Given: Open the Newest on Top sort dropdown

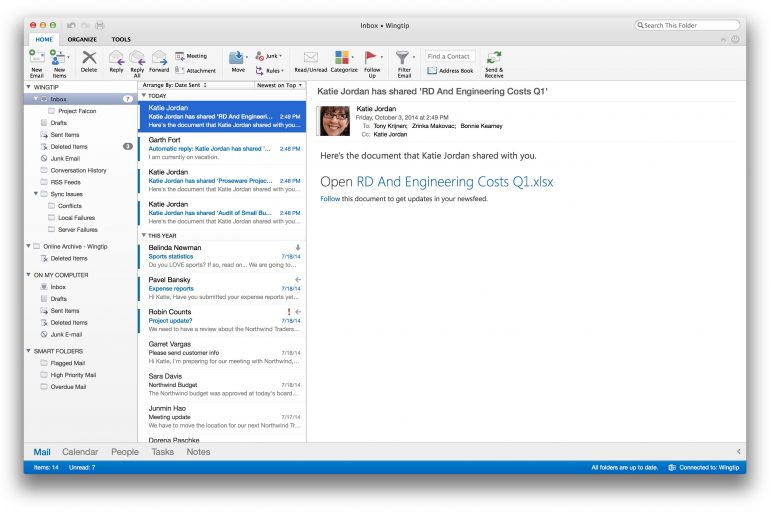Looking at the screenshot, I should (276, 85).
